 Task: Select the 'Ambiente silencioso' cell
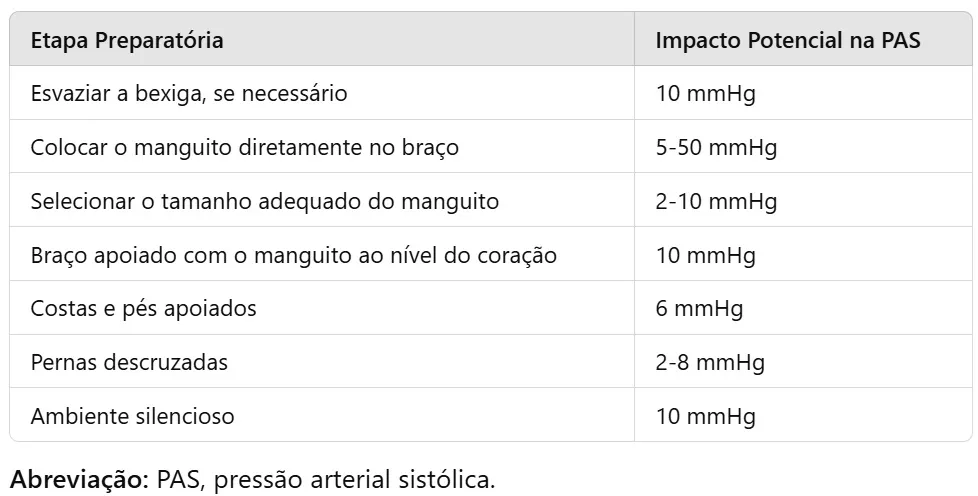coord(133,415)
